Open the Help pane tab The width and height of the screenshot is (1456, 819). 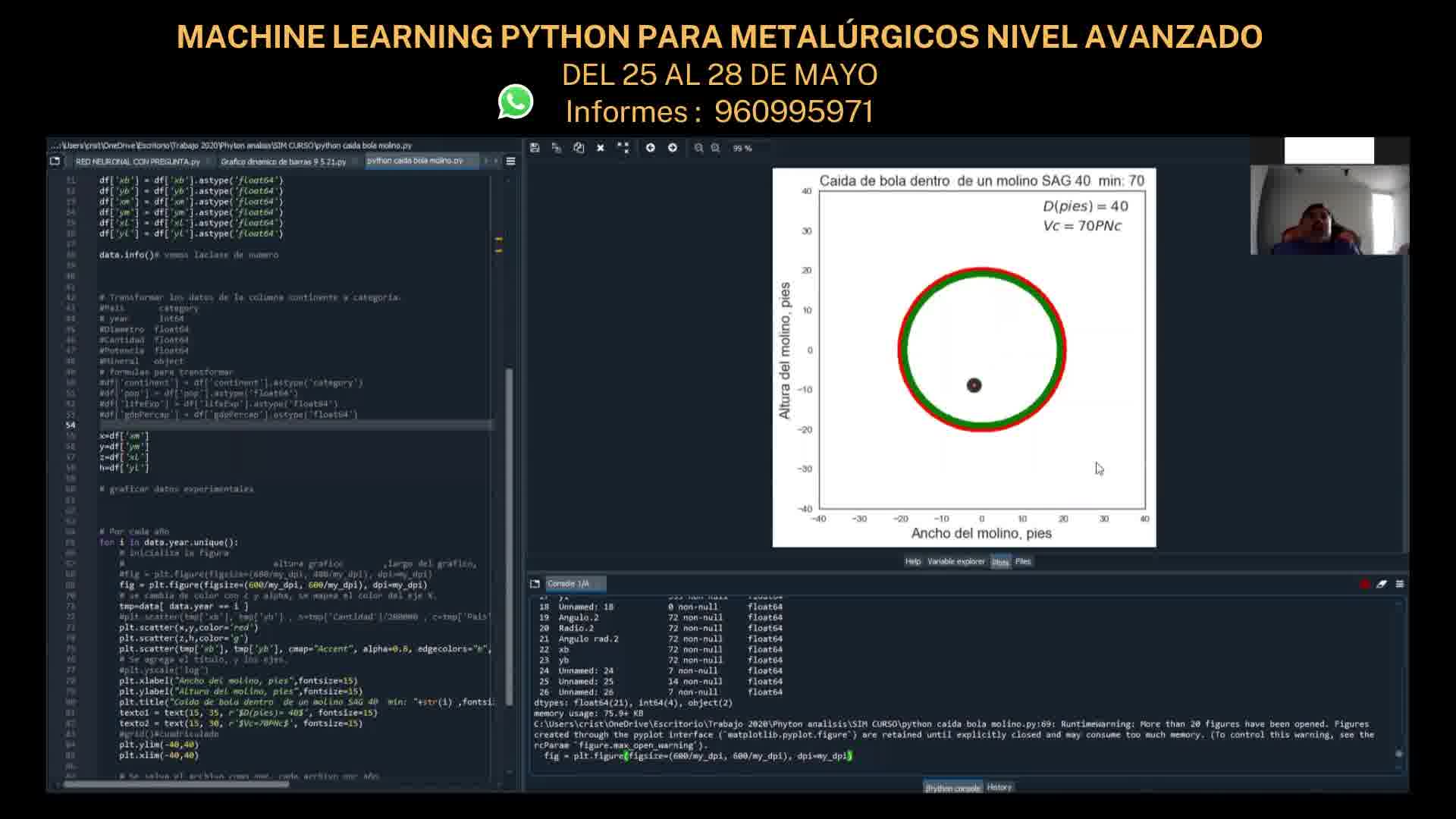point(913,561)
